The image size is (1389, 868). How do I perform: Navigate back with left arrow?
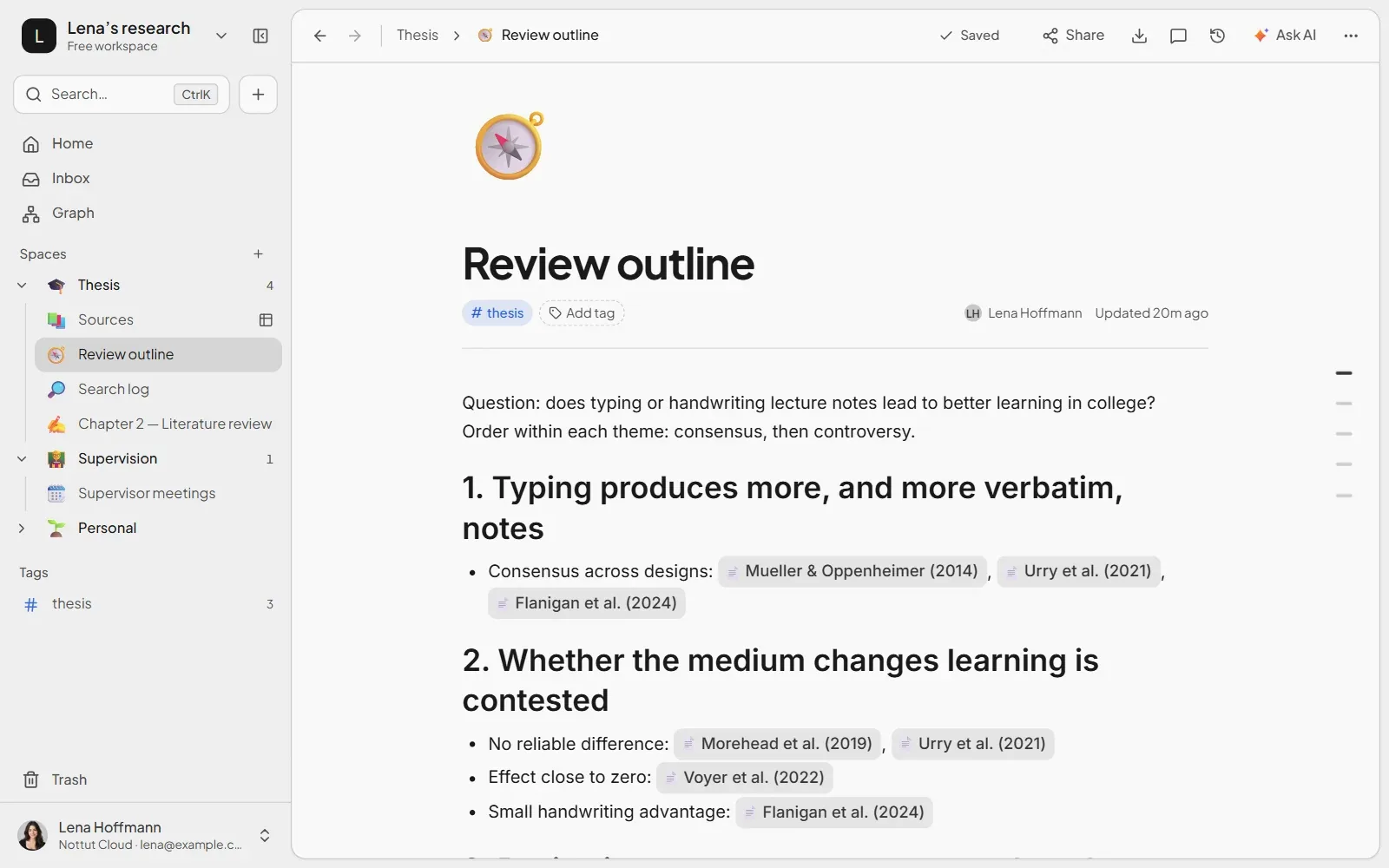319,36
